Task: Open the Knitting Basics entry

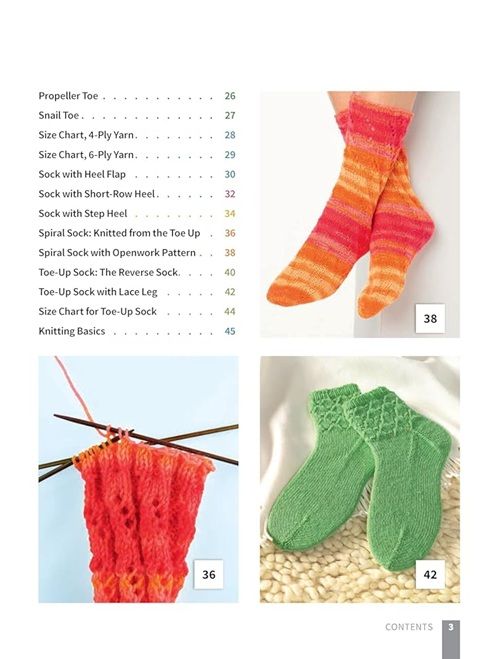Action: click(137, 331)
